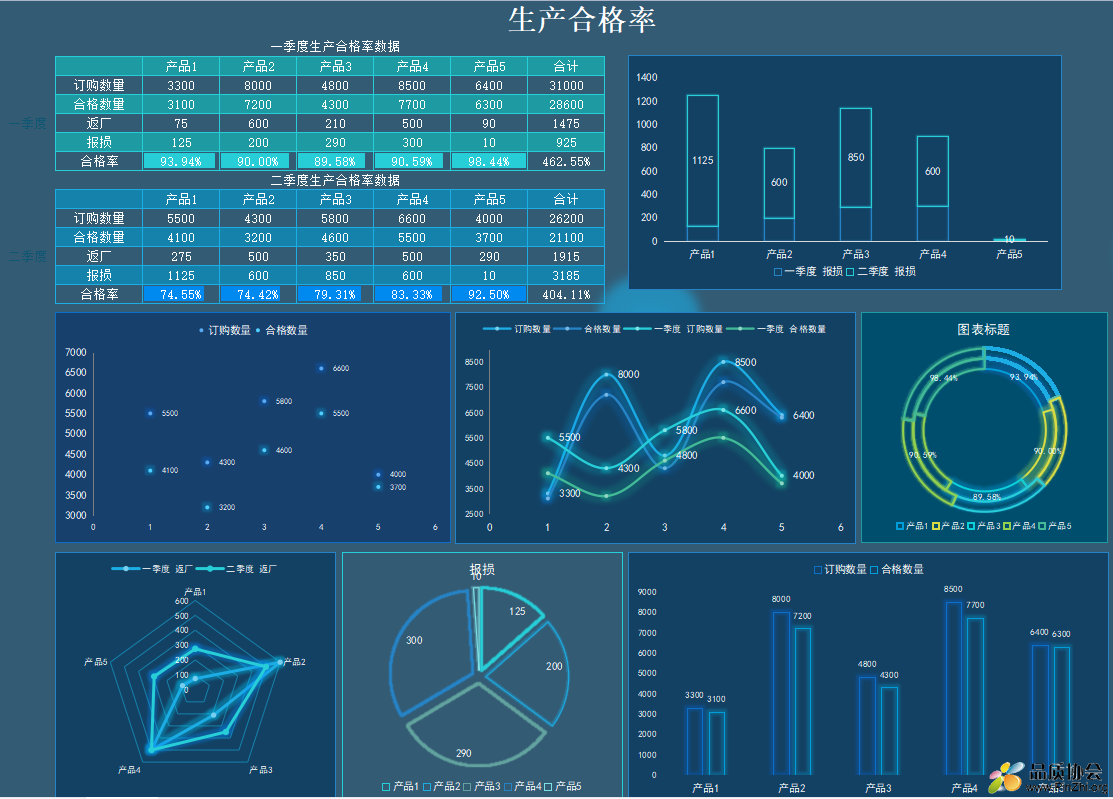Click the 产品3 swatch in the pie chart legend
The height and width of the screenshot is (799, 1113).
[x=467, y=786]
